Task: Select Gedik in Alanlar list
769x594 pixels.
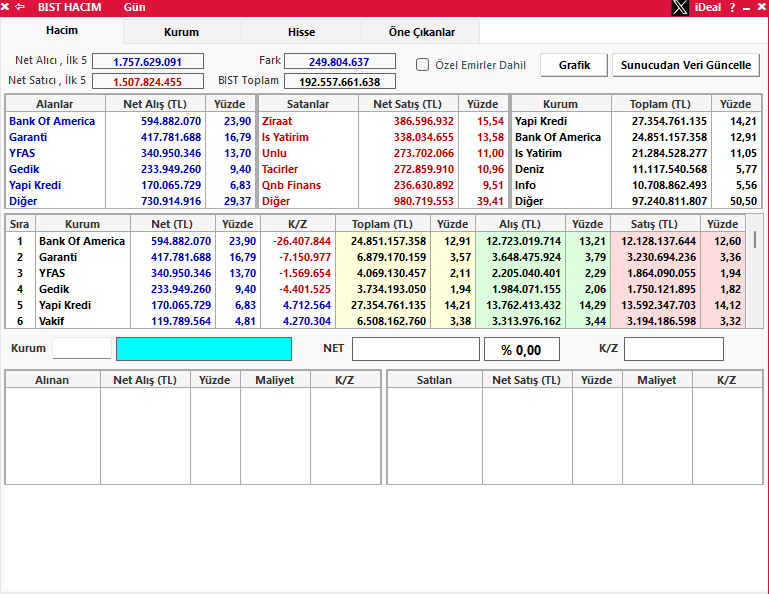Action: point(24,169)
